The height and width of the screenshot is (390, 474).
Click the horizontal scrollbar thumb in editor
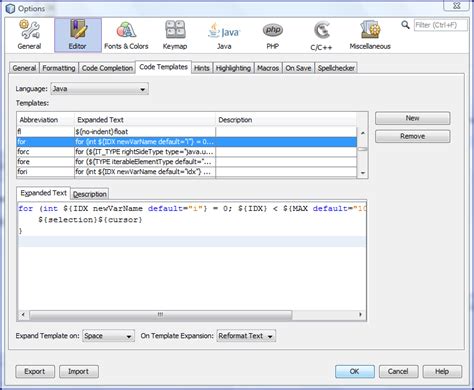pyautogui.click(x=161, y=315)
